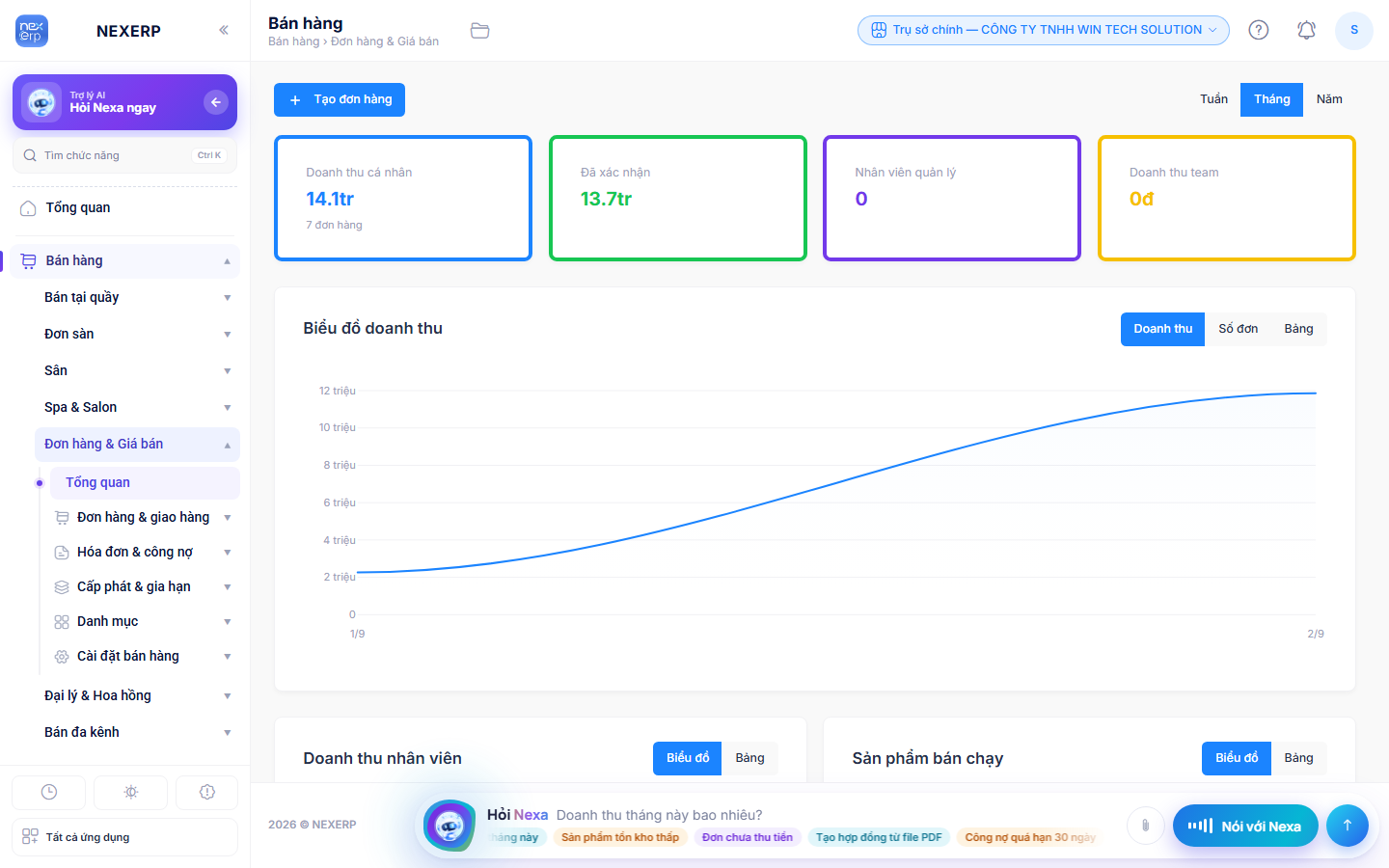
Task: Collapse the Bán hàng section arrow
Action: tap(228, 261)
